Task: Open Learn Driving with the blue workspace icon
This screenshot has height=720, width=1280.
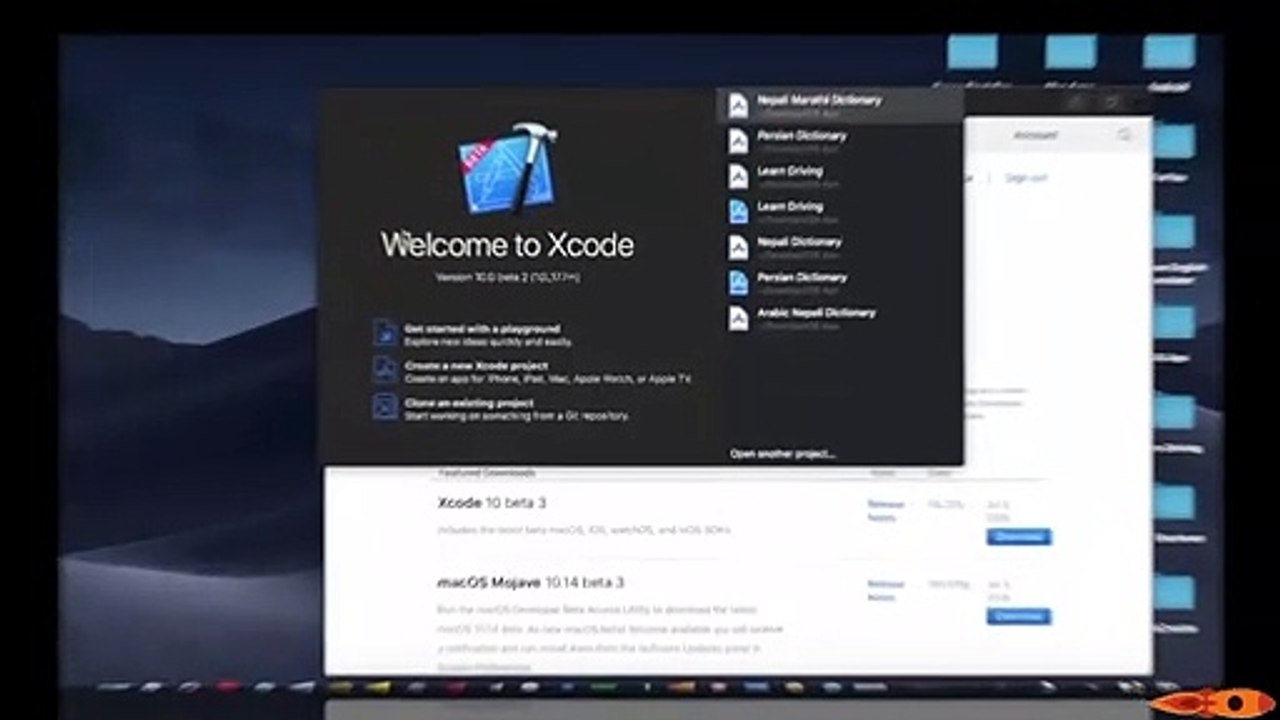Action: tap(839, 212)
